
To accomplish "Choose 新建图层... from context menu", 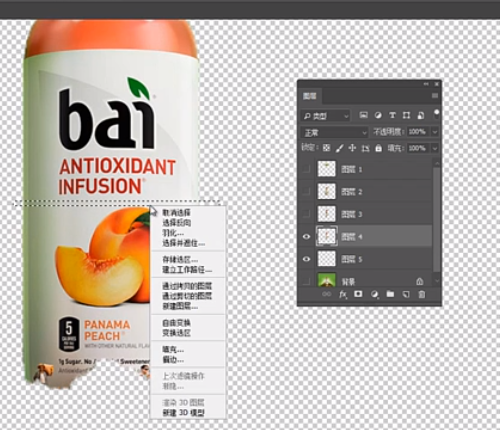I will [180, 306].
